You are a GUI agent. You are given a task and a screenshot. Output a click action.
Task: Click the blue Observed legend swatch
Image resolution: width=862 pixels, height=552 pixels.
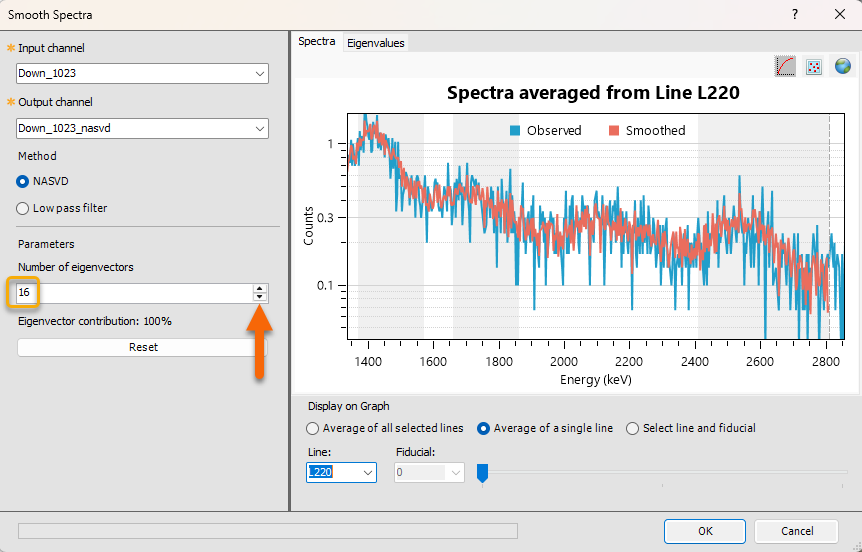tap(515, 130)
